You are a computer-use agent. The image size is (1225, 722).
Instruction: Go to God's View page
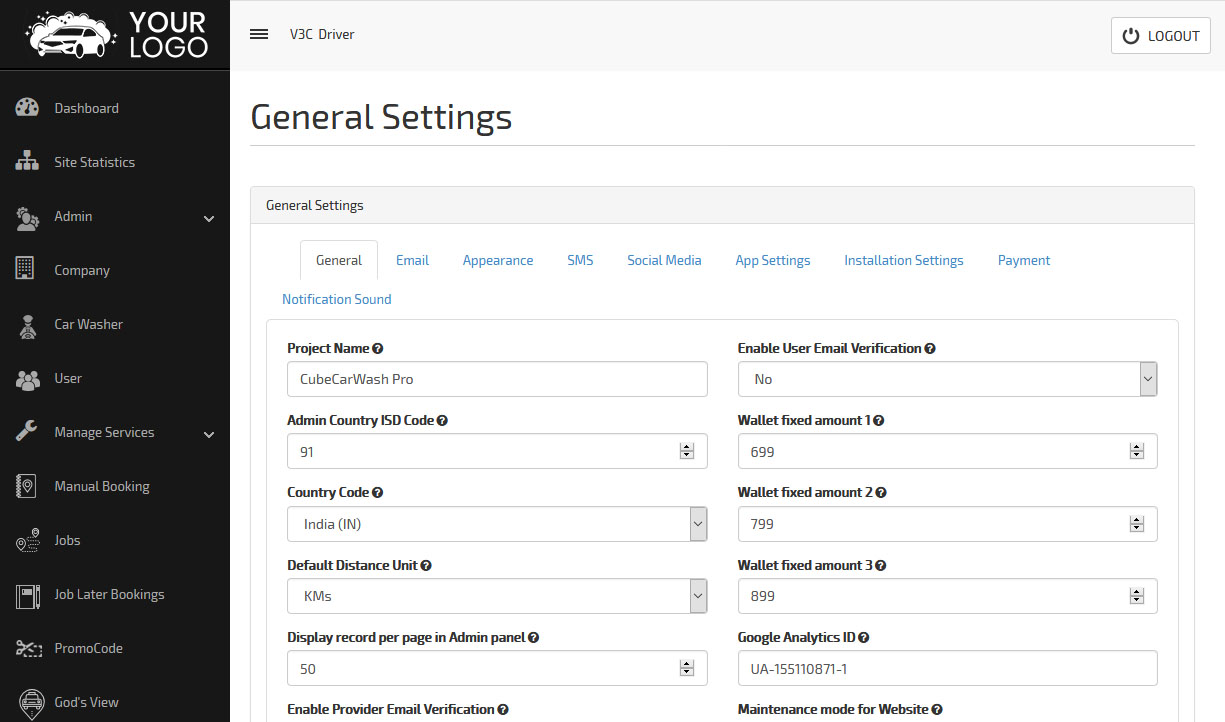(x=86, y=702)
